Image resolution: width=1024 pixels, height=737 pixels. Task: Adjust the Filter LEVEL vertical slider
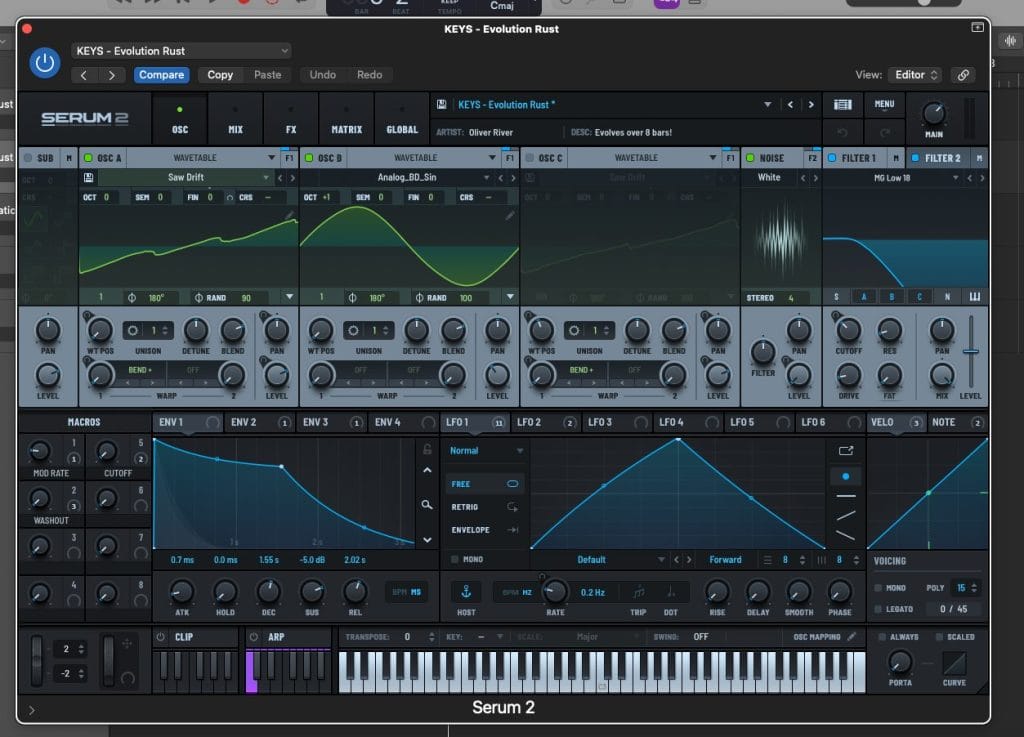click(x=971, y=352)
